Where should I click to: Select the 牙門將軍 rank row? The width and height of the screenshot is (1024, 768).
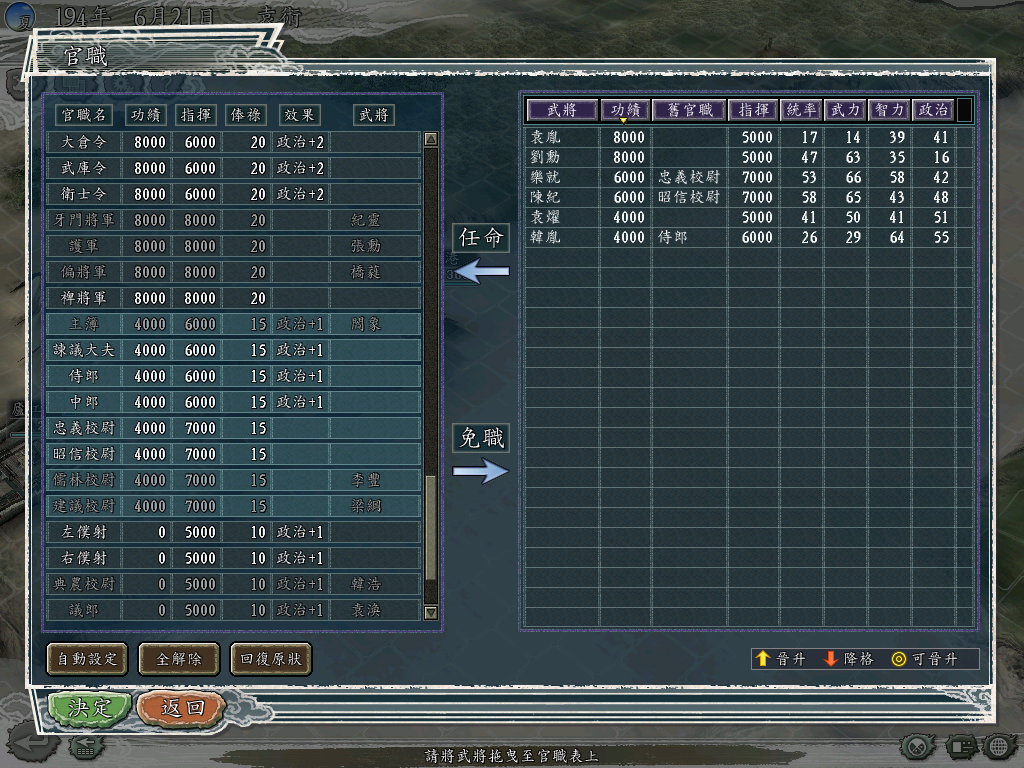click(233, 220)
